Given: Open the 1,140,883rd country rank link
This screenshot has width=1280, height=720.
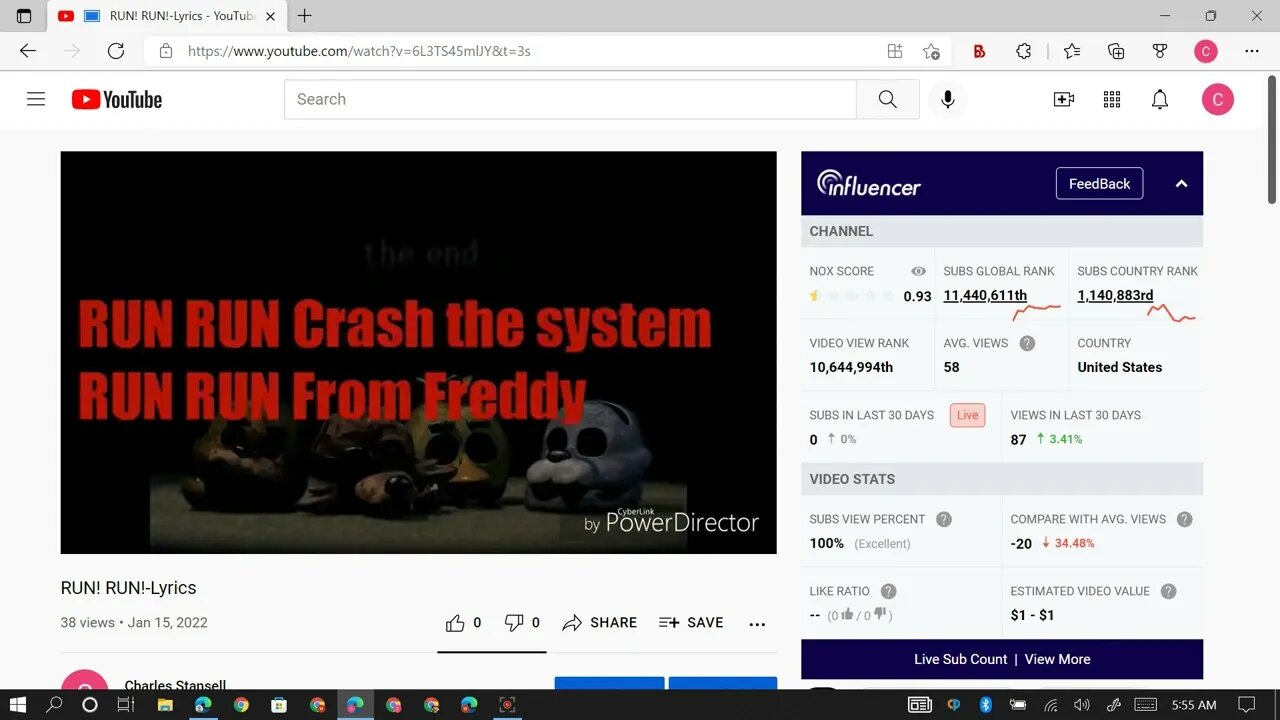Looking at the screenshot, I should (1115, 295).
